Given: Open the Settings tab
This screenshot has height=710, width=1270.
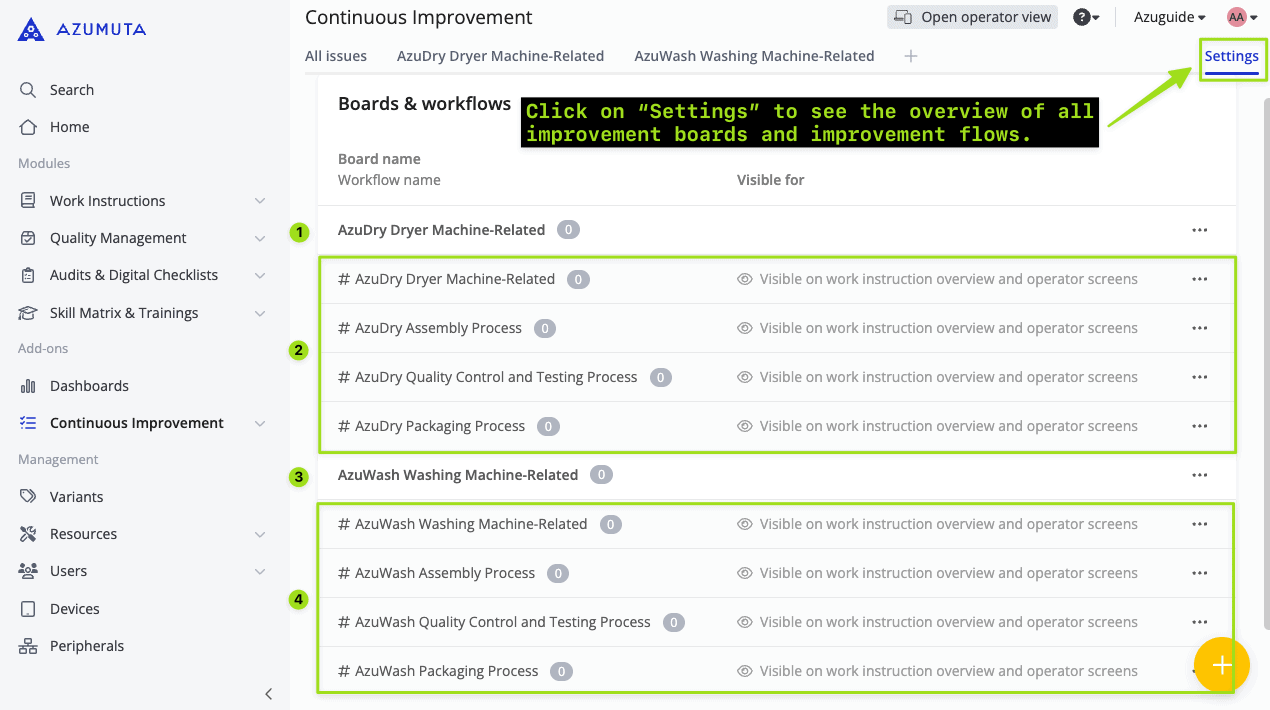Looking at the screenshot, I should [x=1231, y=56].
